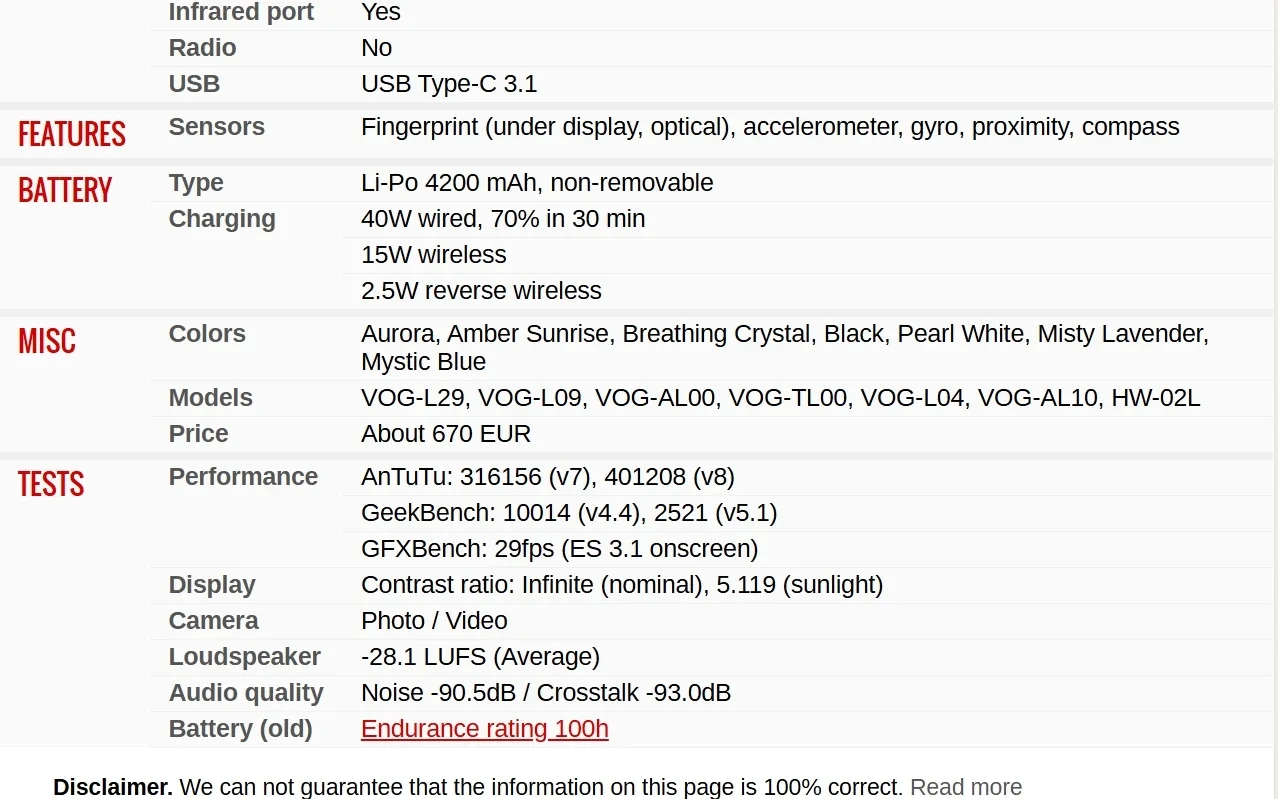Click the Display tests label

tap(212, 585)
